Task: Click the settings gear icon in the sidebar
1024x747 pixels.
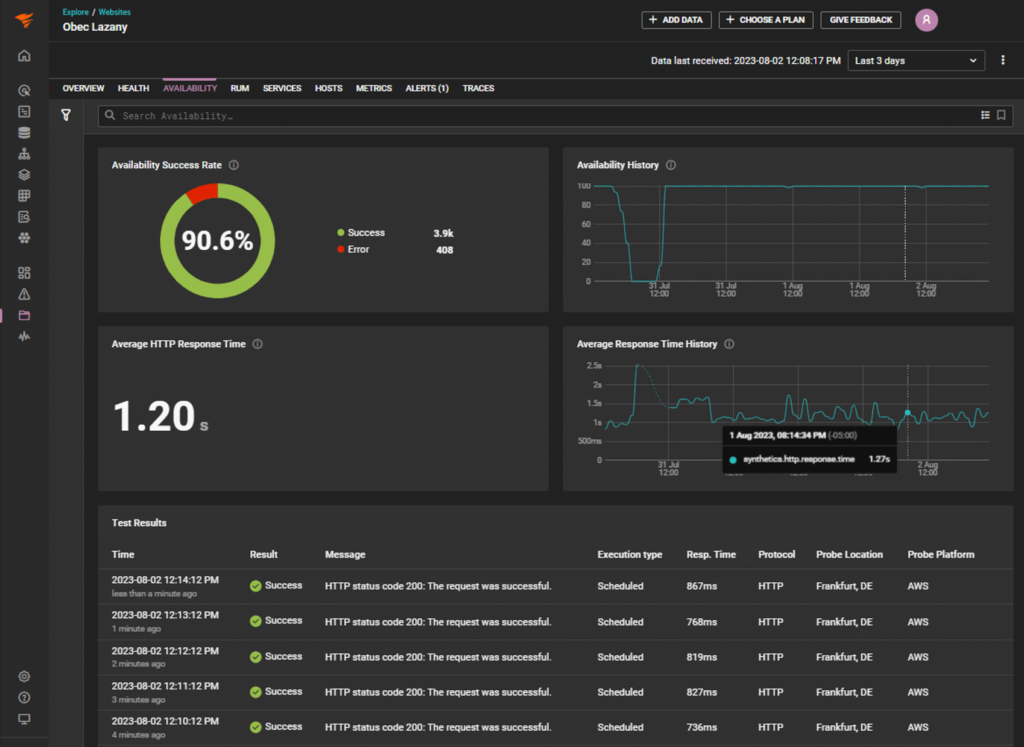Action: (24, 676)
